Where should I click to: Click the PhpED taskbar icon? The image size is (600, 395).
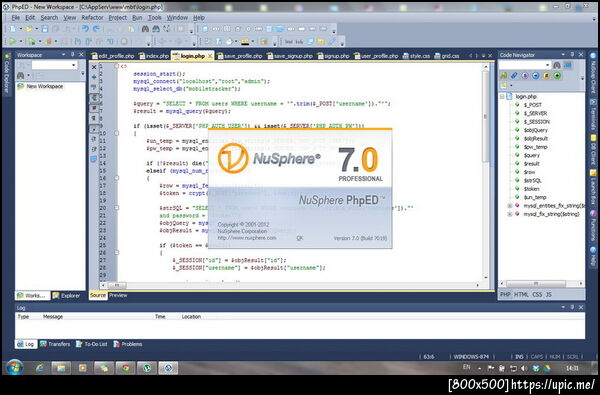[x=168, y=368]
